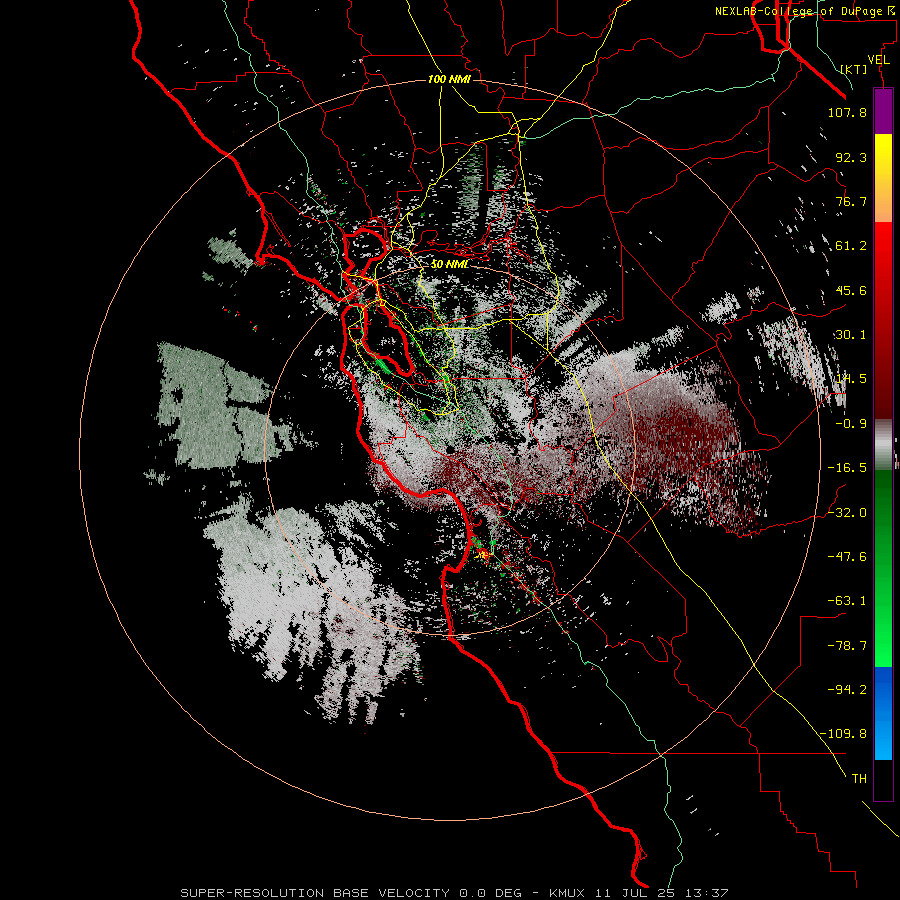
Task: Click the black TH segment of the color bar
Action: point(883,779)
